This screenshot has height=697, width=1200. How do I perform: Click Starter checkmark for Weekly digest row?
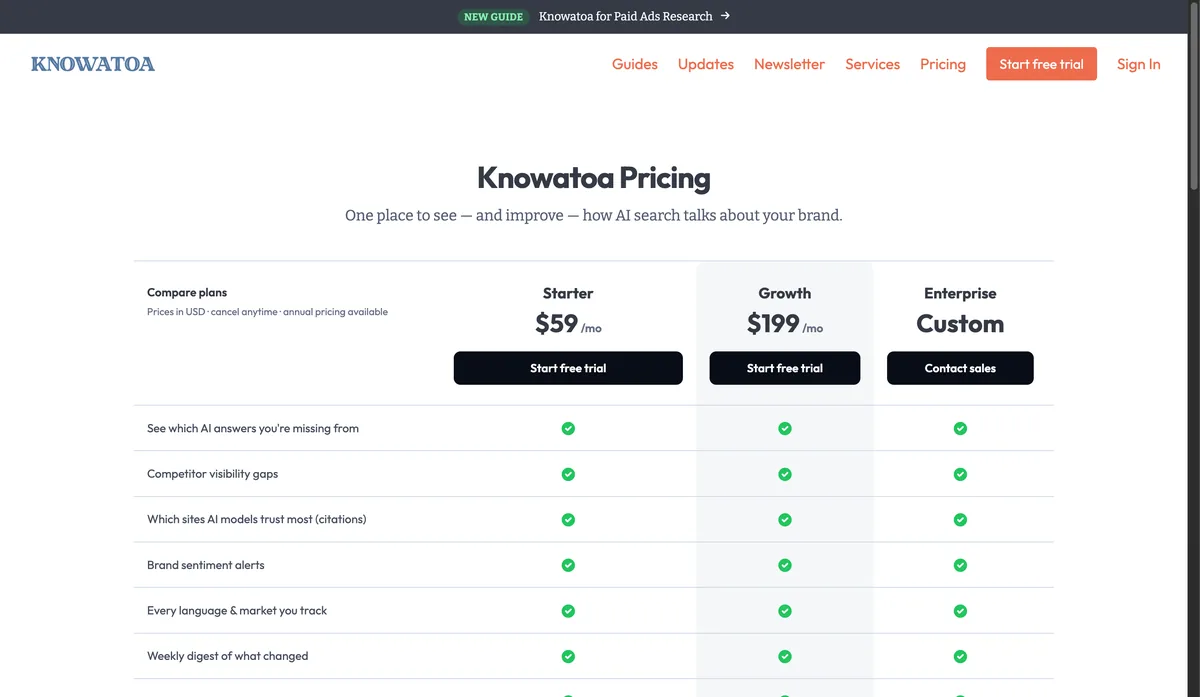pyautogui.click(x=568, y=657)
